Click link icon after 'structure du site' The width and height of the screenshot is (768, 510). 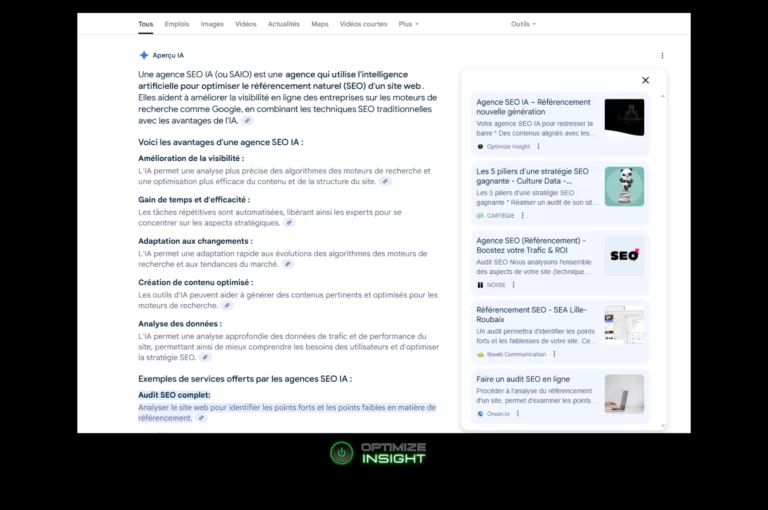pos(385,181)
